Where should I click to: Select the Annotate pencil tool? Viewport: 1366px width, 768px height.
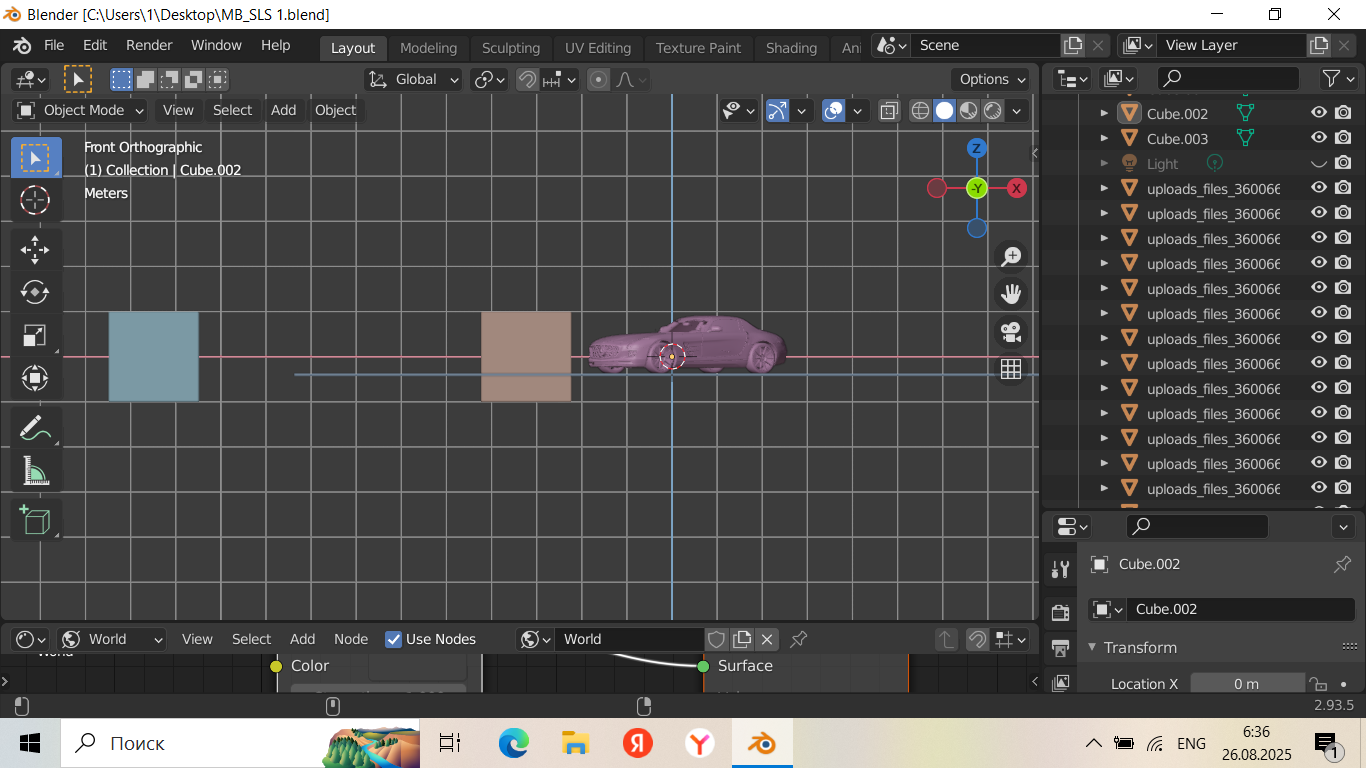35,428
